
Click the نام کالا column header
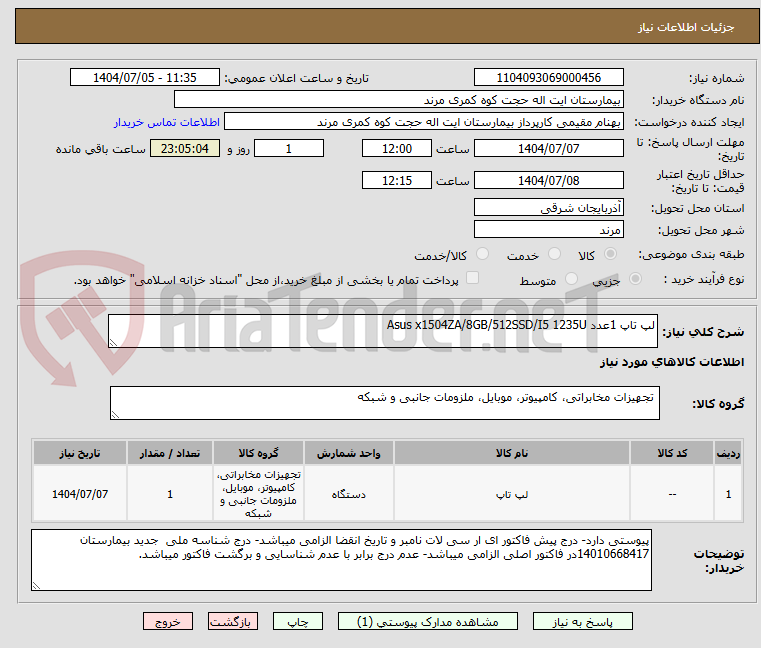pos(512,453)
